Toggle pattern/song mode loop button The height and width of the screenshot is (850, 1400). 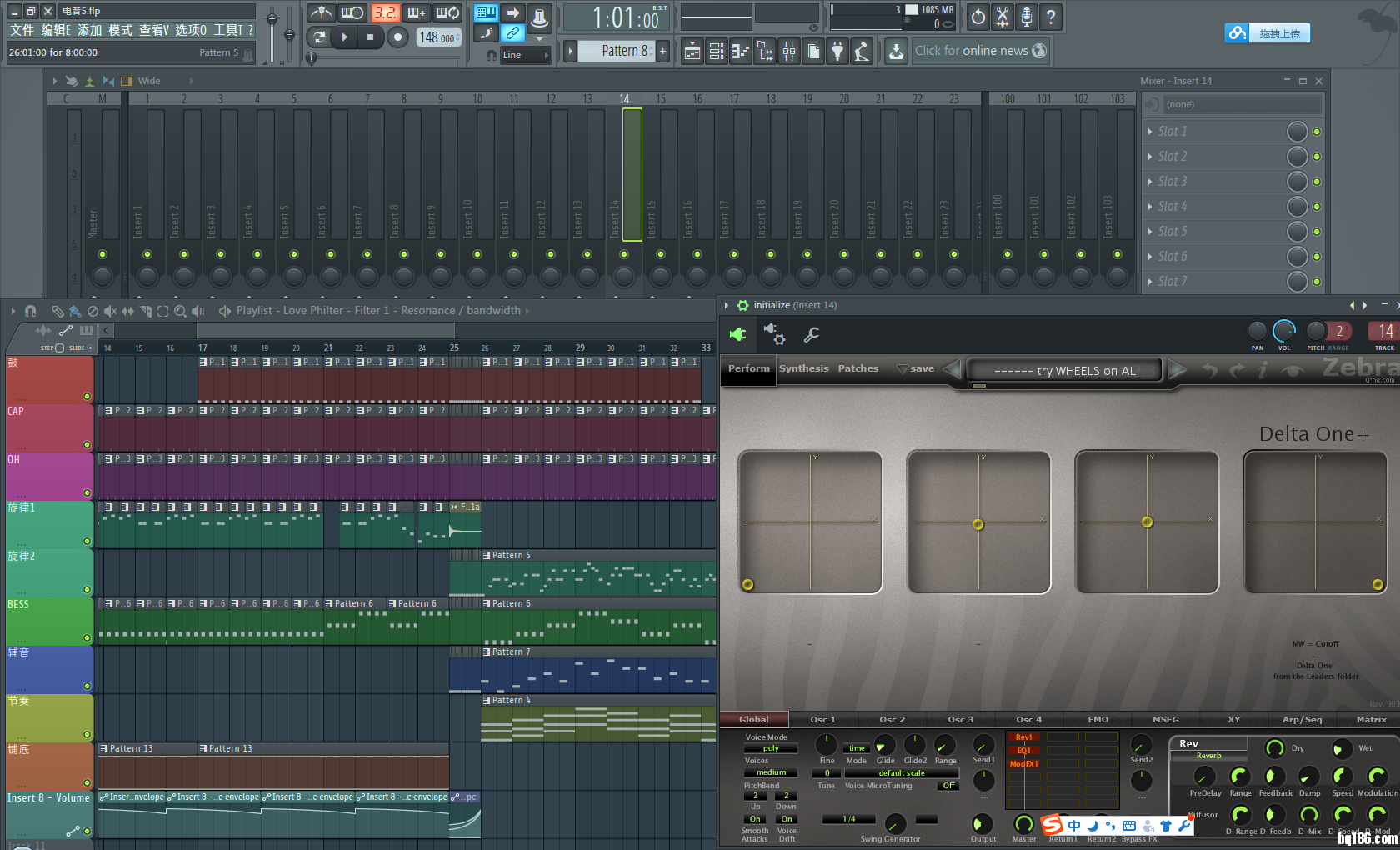pos(318,37)
